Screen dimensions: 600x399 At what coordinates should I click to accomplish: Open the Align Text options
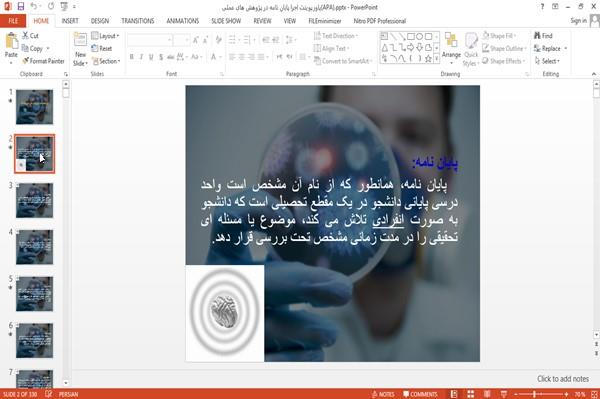coord(331,48)
